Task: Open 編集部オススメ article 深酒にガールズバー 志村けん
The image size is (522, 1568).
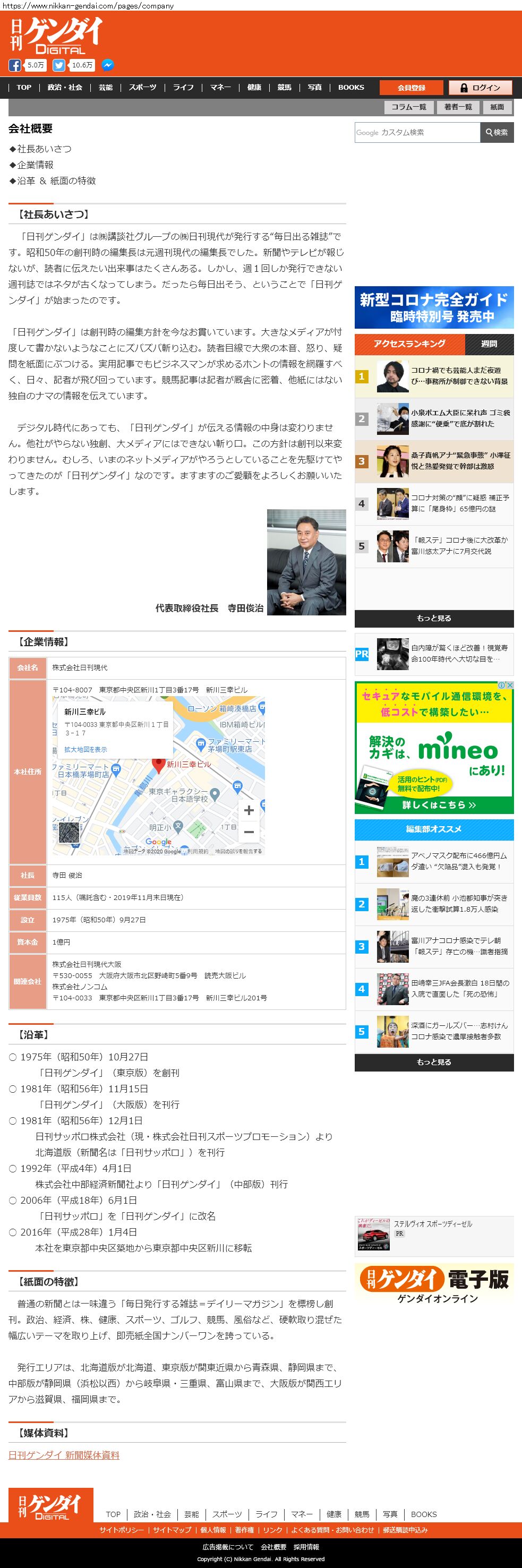Action: pyautogui.click(x=434, y=1031)
